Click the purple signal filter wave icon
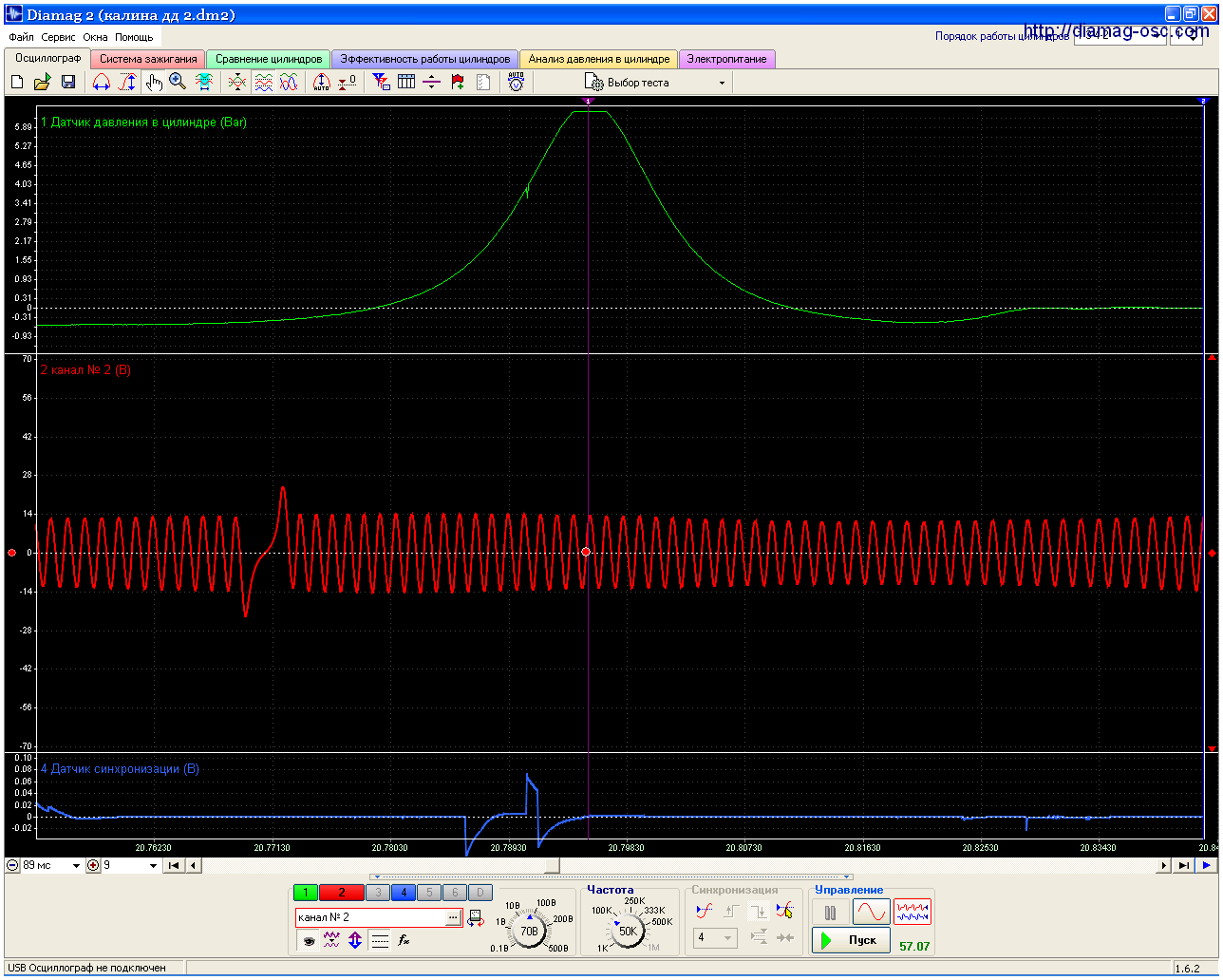Screen dimensions: 1223x980 click(331, 941)
